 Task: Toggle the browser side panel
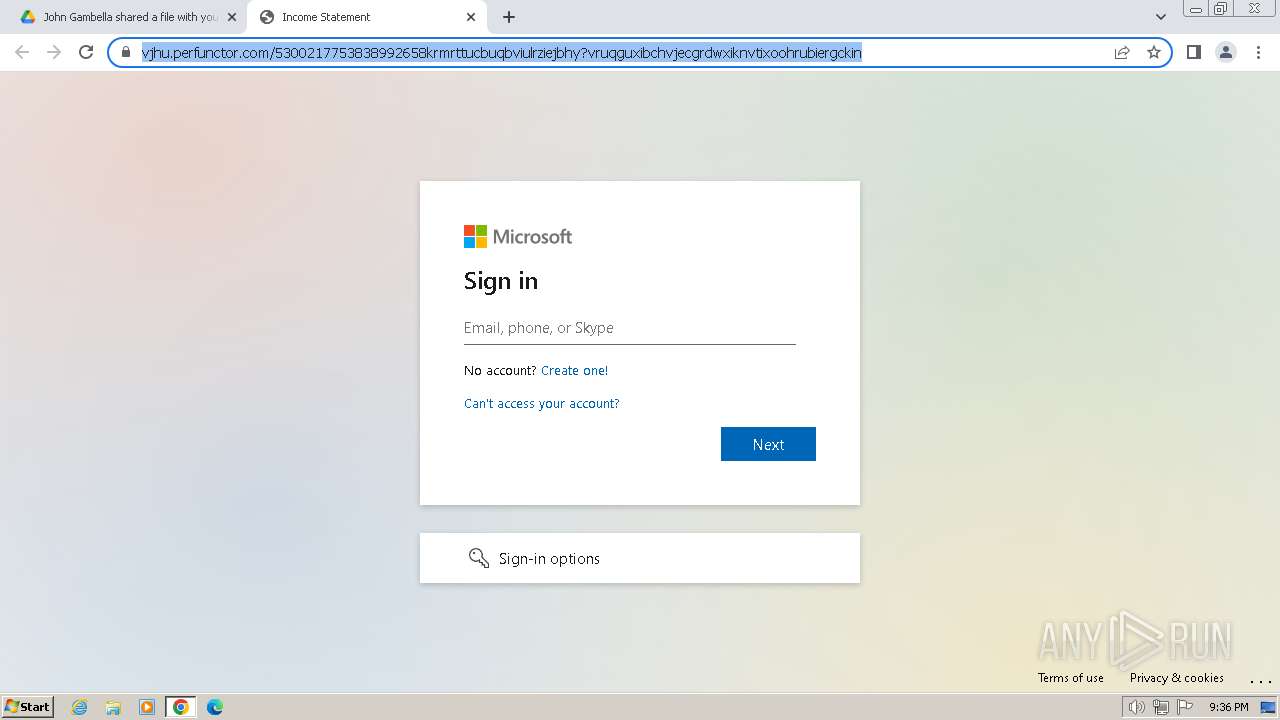tap(1194, 52)
